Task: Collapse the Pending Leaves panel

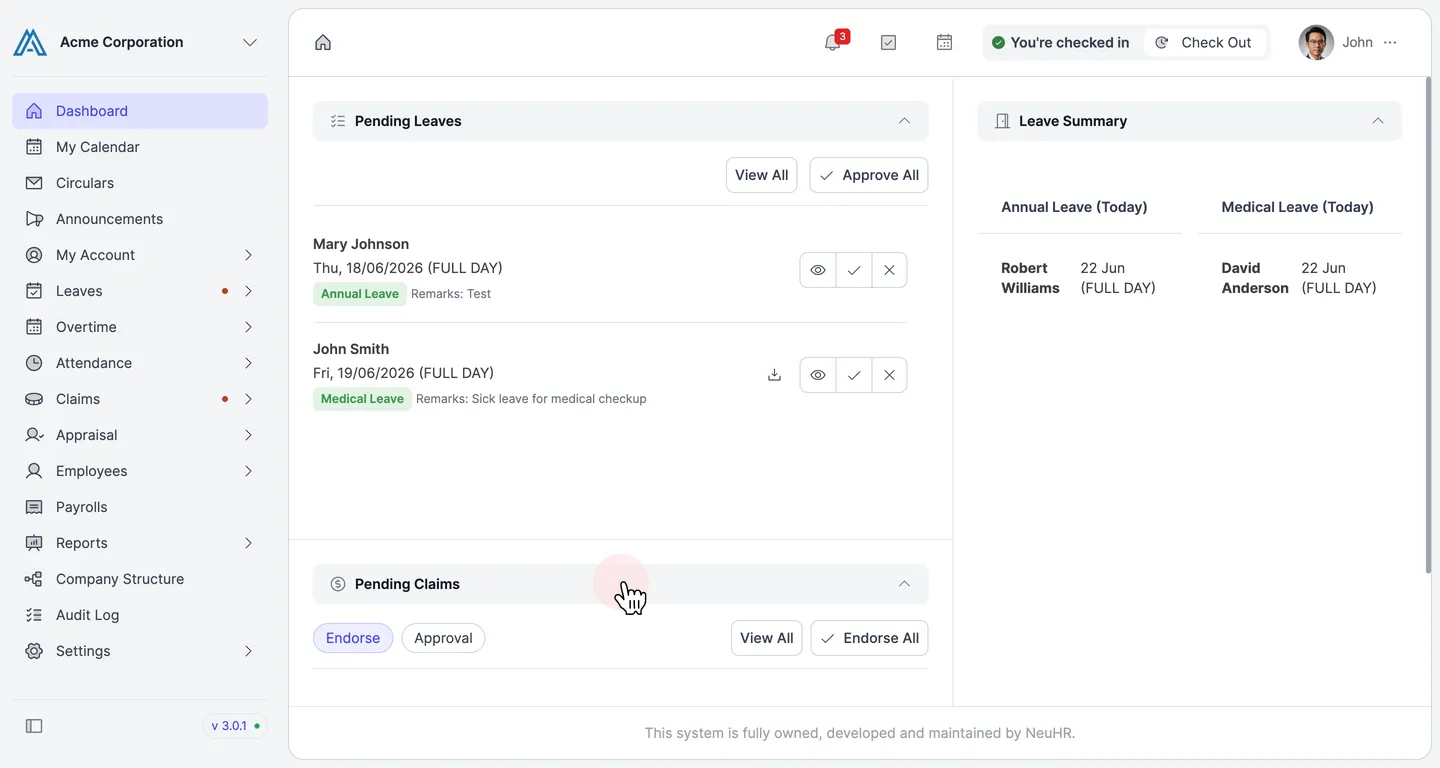Action: click(x=904, y=121)
